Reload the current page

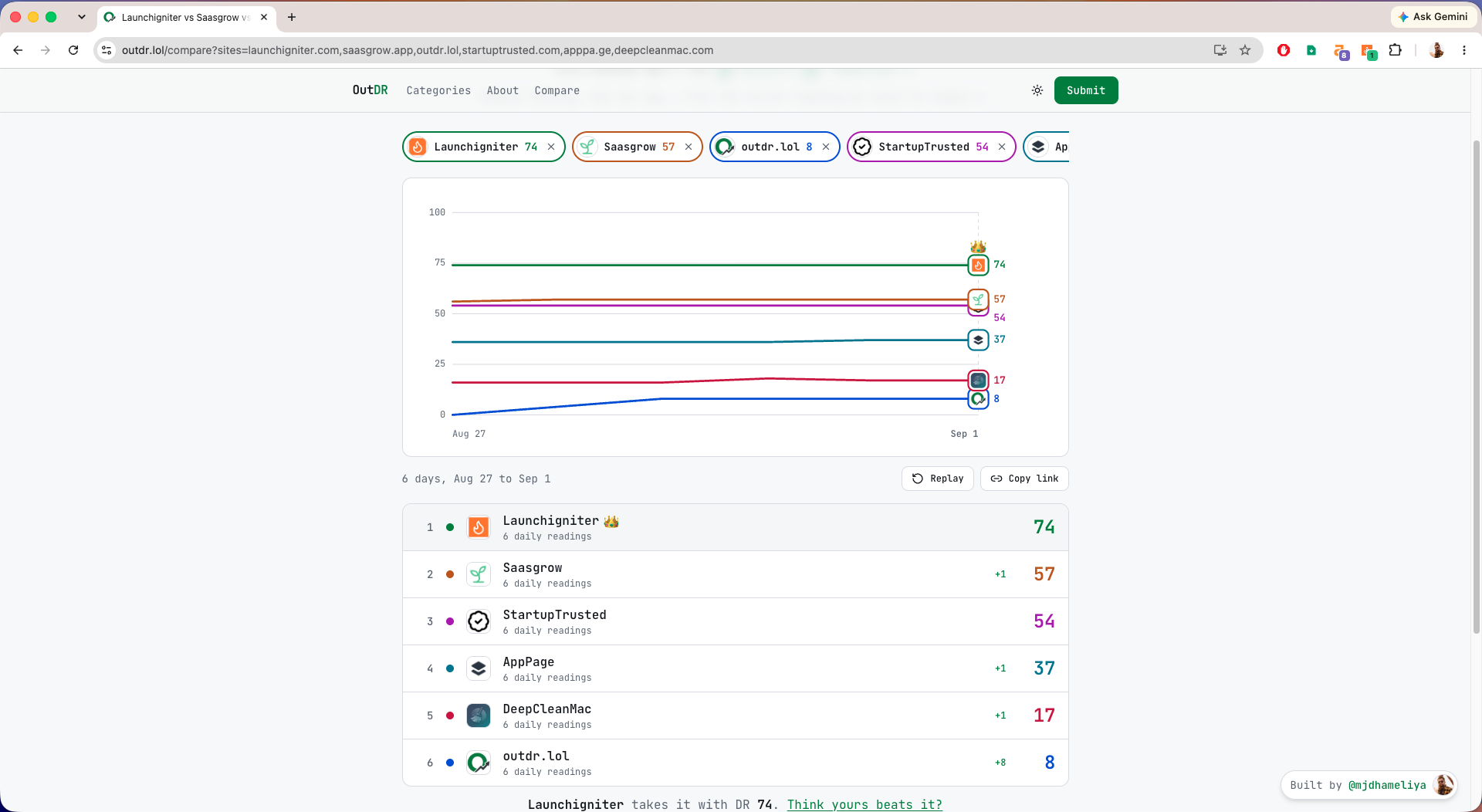(73, 50)
